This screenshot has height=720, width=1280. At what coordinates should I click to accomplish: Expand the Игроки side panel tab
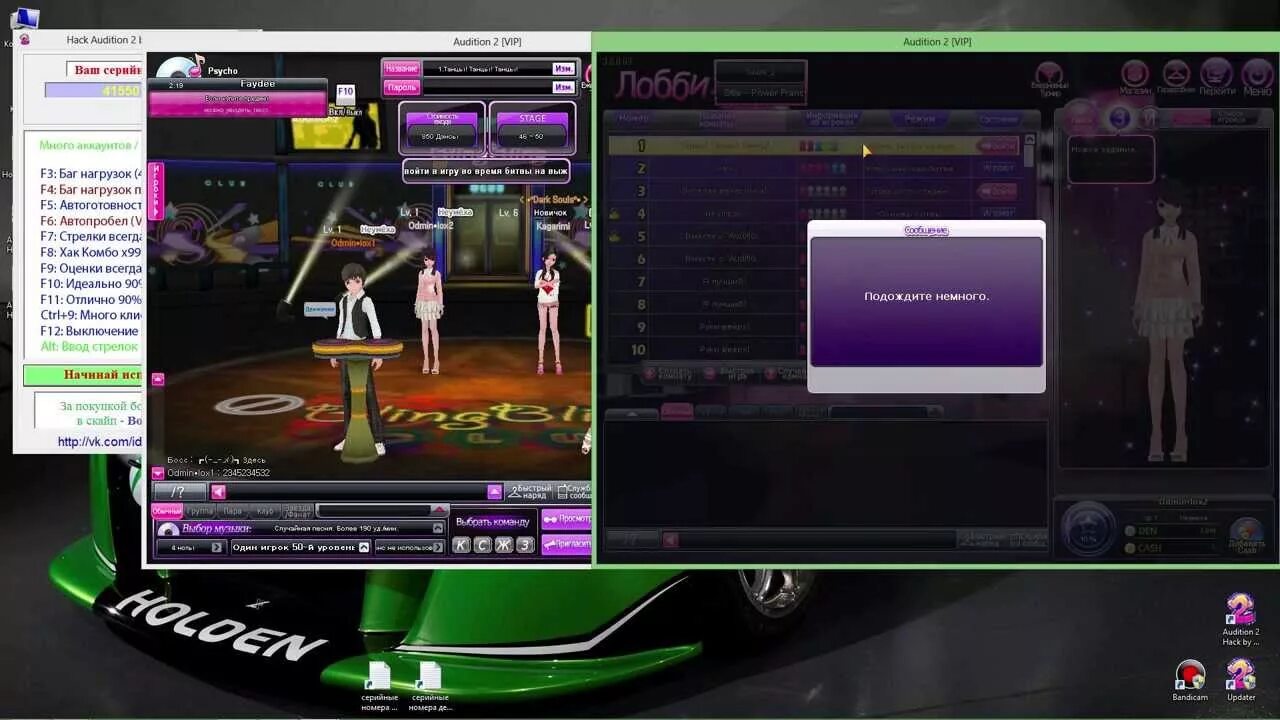(x=156, y=191)
